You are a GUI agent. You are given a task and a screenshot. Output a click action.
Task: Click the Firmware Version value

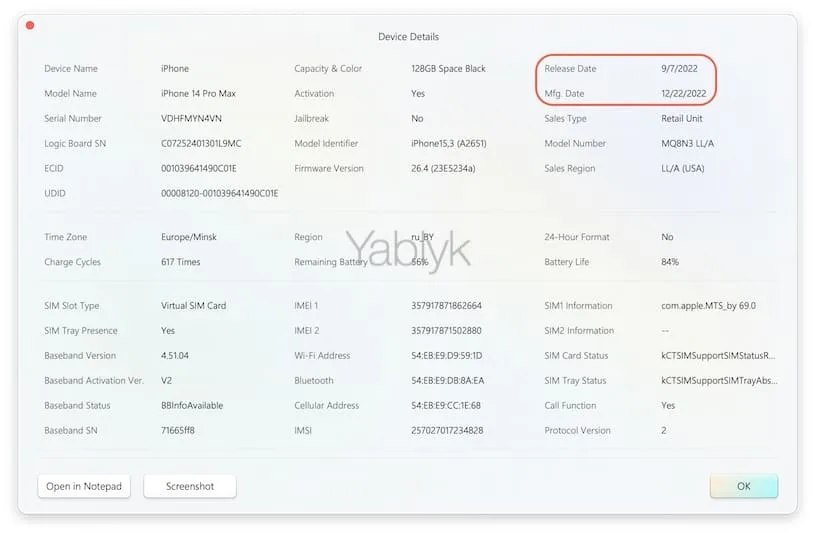tap(445, 169)
